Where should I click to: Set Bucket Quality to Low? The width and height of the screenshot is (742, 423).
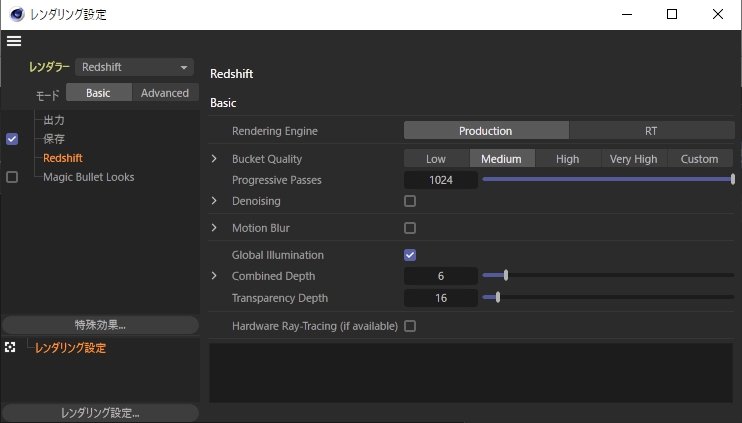436,159
